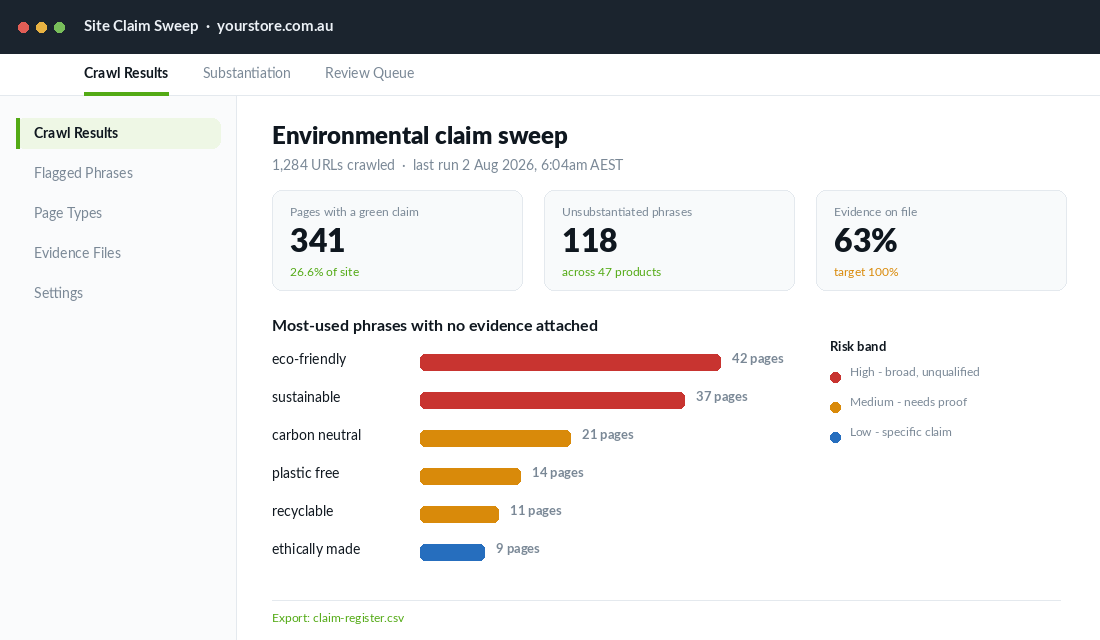This screenshot has height=640, width=1100.
Task: Click the 'across 47 products' text
Action: tap(611, 272)
